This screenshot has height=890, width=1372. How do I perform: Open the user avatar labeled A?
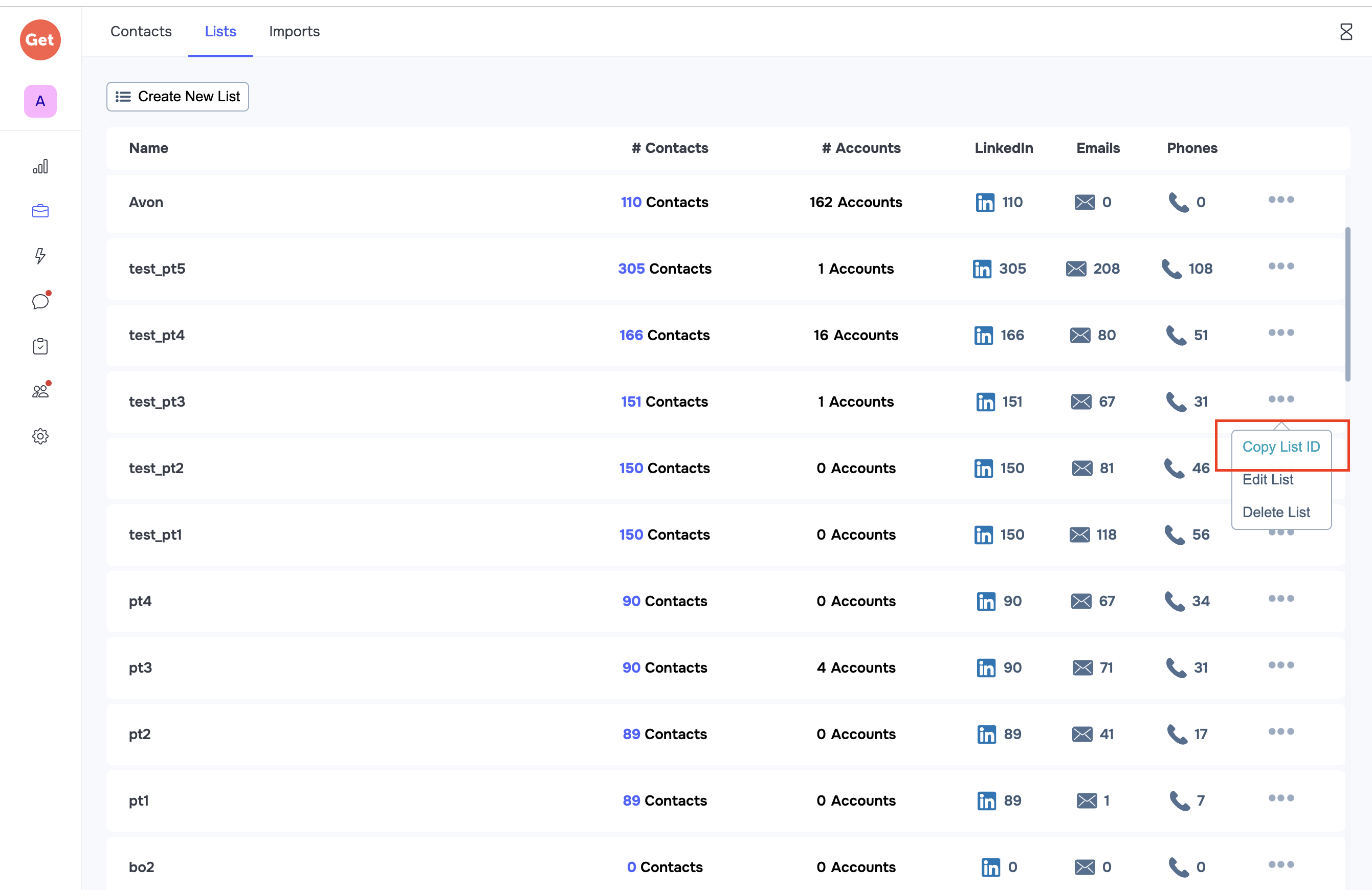click(x=40, y=101)
